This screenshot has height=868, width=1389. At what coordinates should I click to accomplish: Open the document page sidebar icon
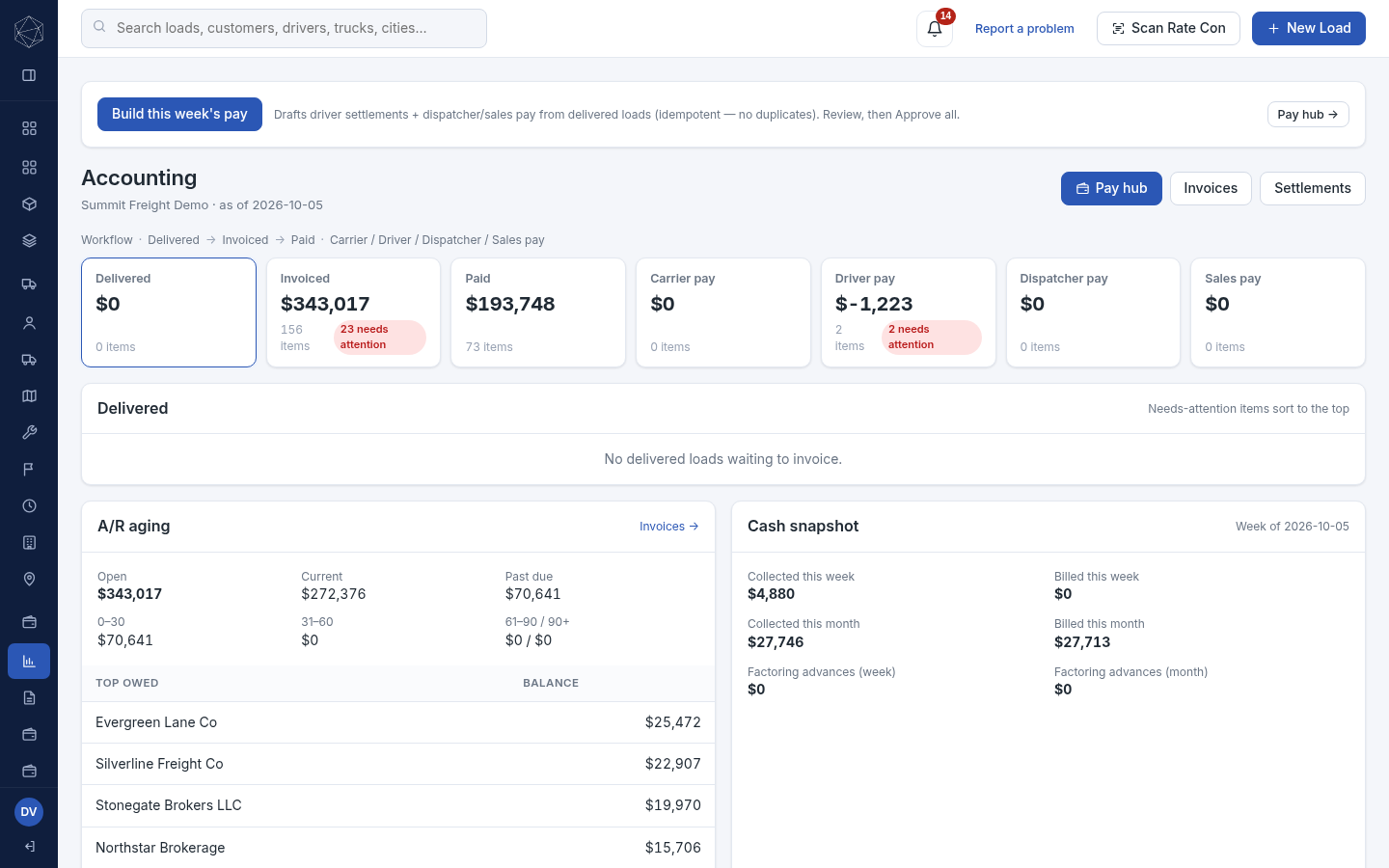tap(29, 697)
